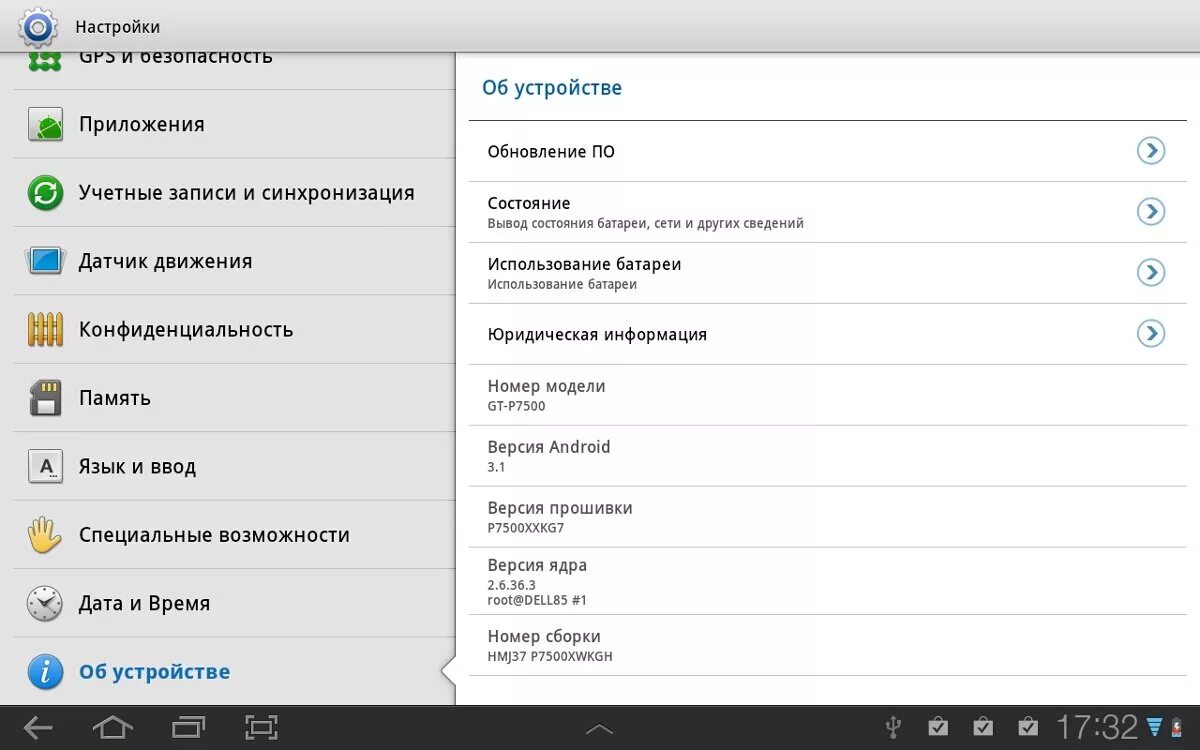Select Учетные записи и синхронизация
Screen dimensions: 1200x750
[x=234, y=193]
